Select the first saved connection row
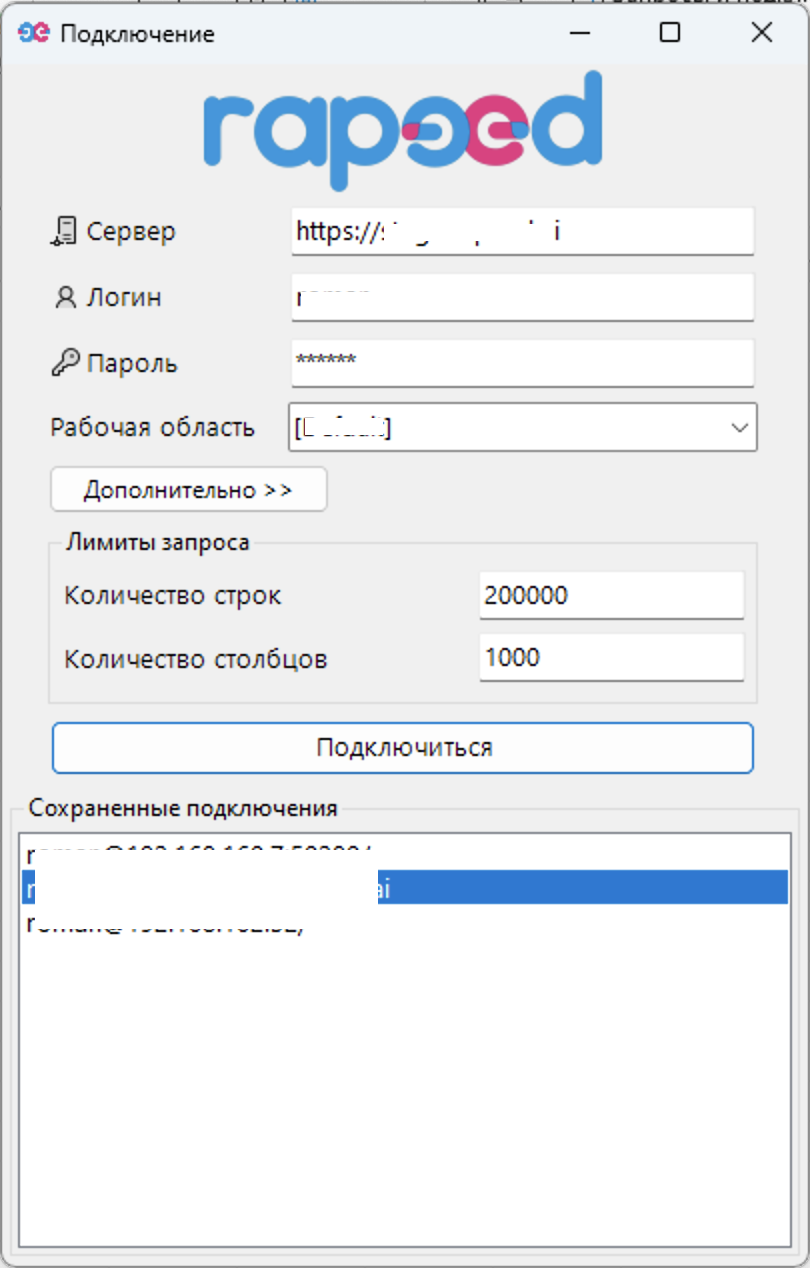Screen dimensions: 810x1268 click(404, 853)
